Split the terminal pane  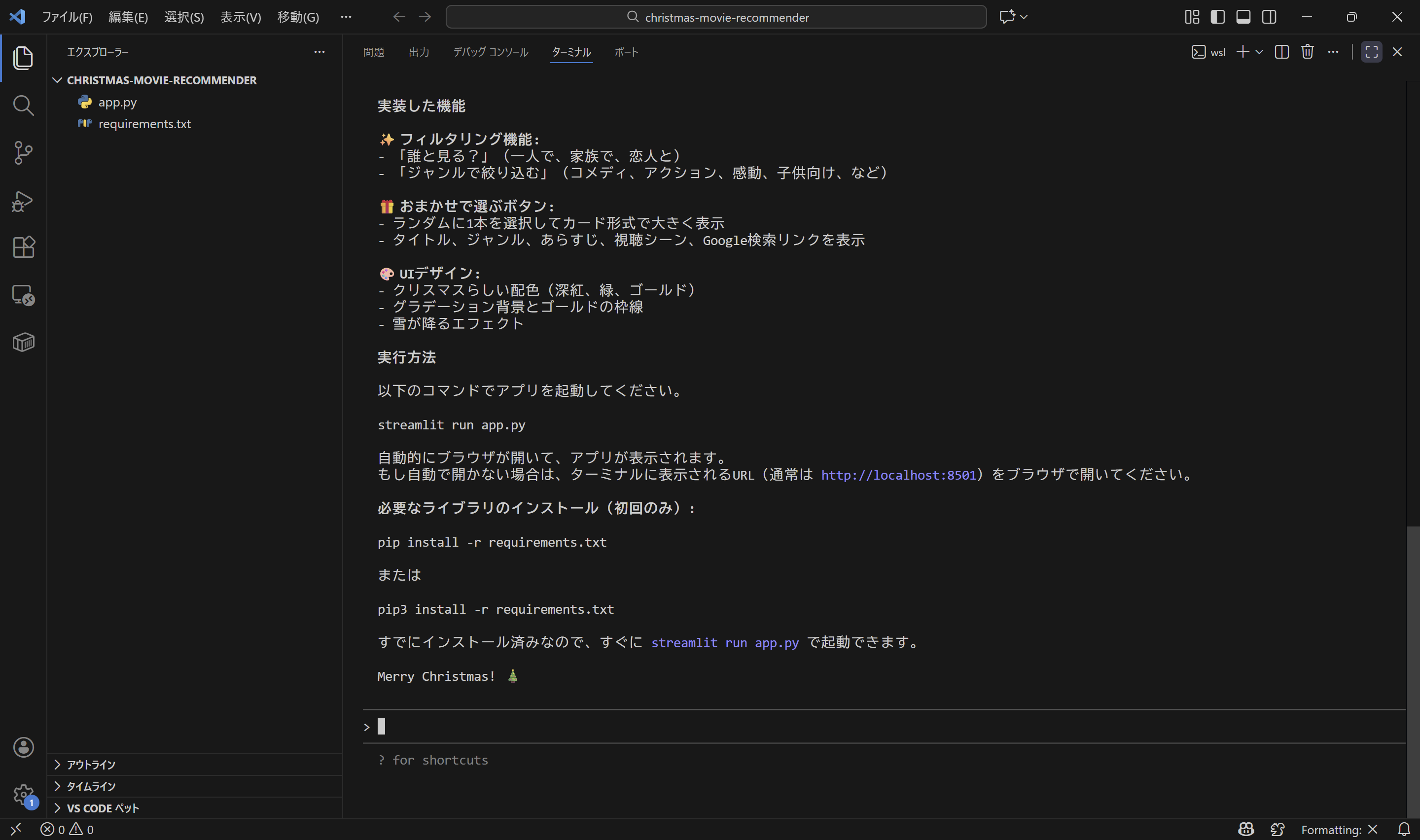tap(1281, 51)
